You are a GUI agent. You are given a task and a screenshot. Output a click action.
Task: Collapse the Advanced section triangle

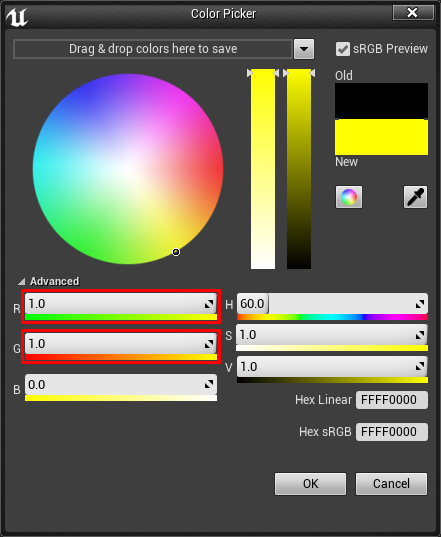22,282
